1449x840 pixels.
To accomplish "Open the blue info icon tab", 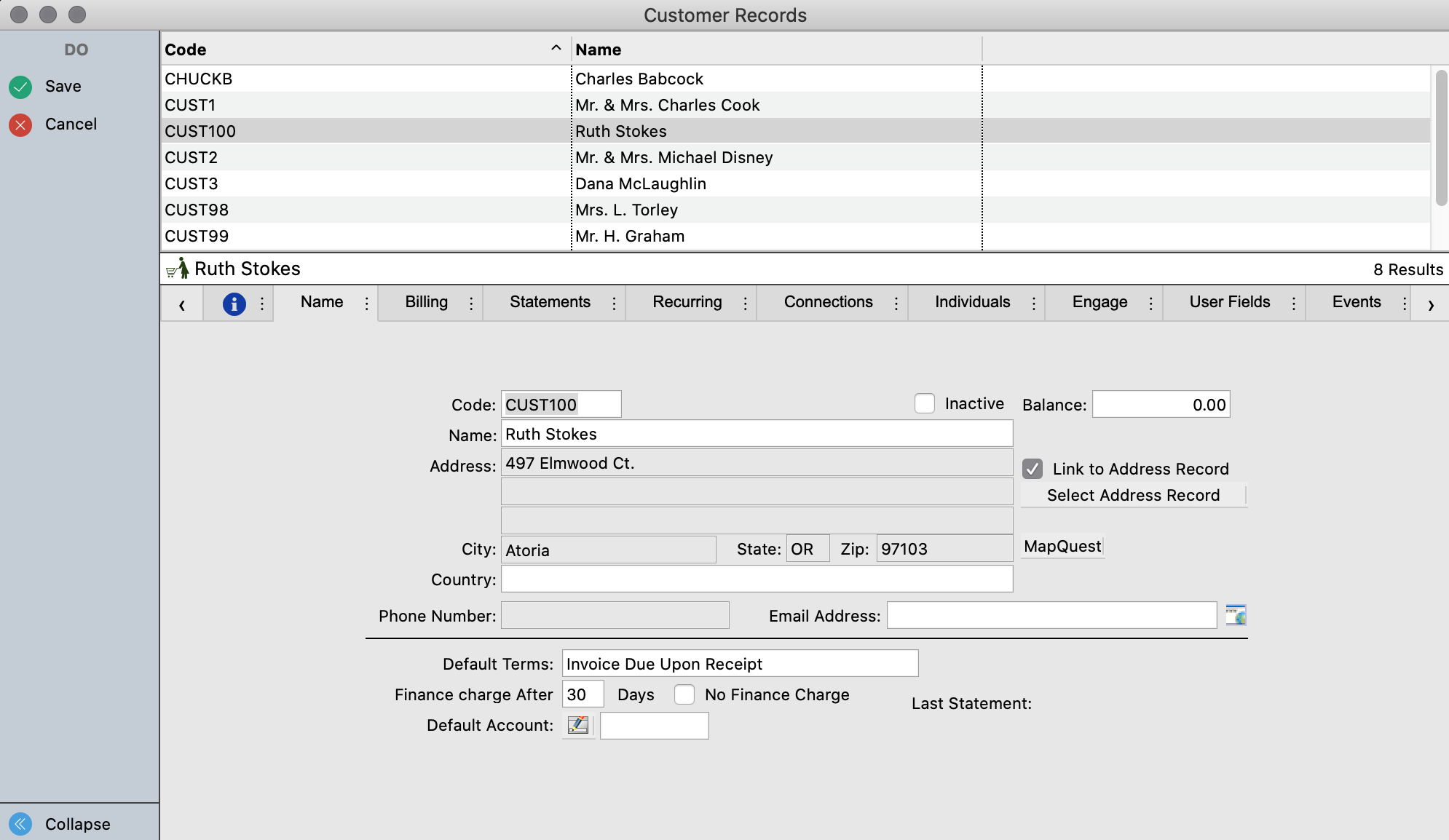I will [x=234, y=304].
